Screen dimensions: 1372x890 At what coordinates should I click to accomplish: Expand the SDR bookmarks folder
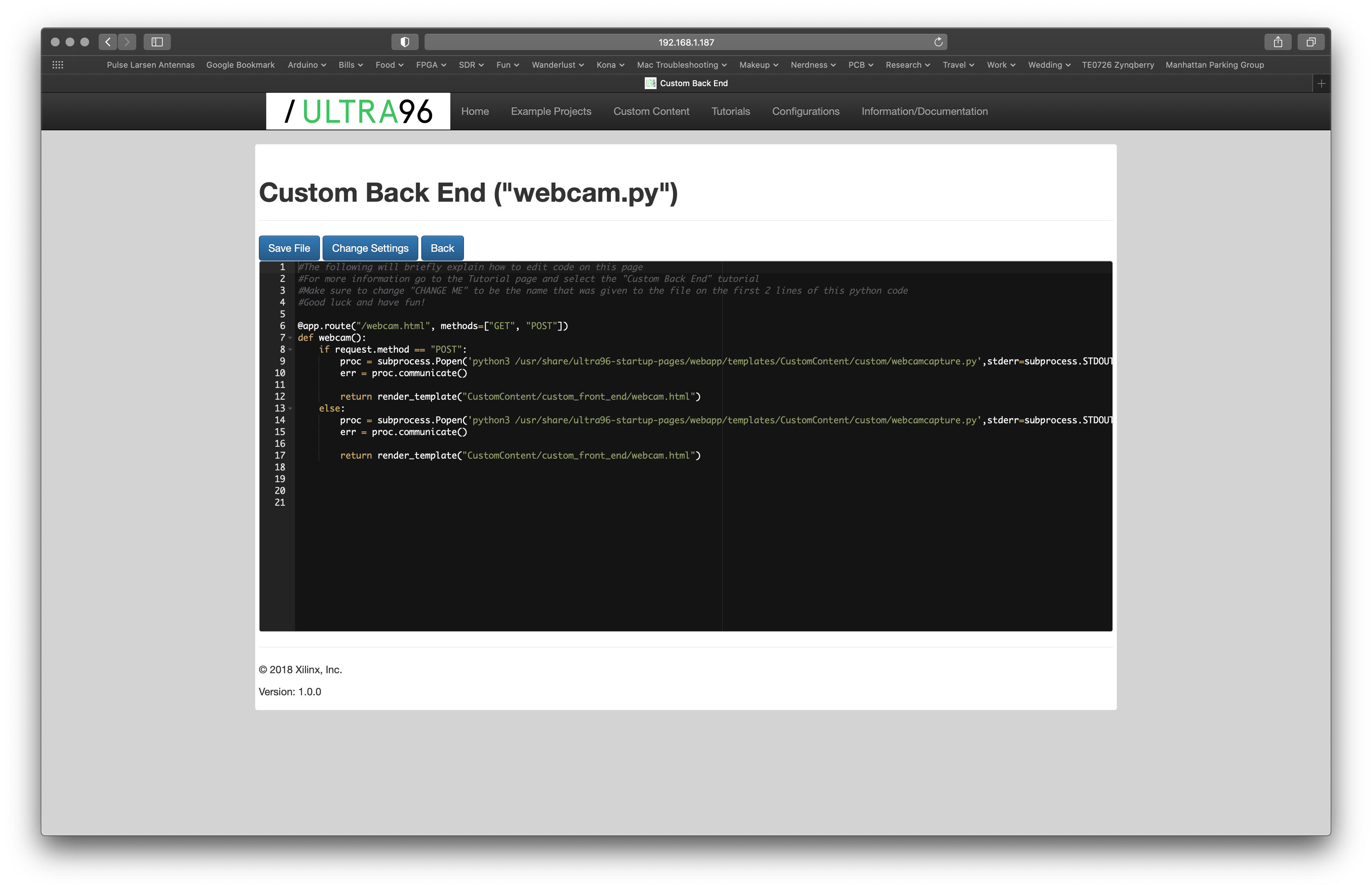(x=471, y=65)
